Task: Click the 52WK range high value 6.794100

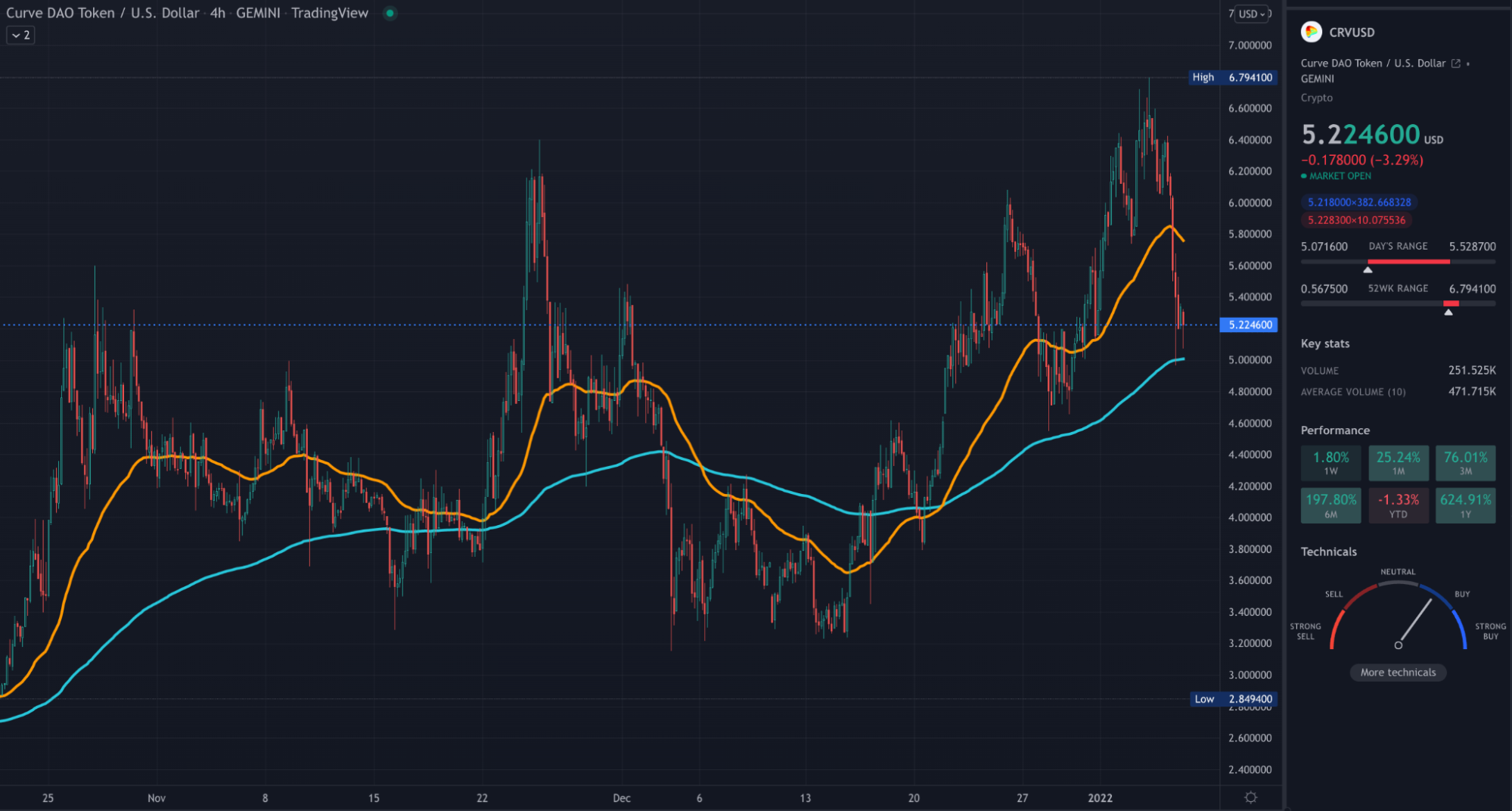Action: tap(1472, 289)
